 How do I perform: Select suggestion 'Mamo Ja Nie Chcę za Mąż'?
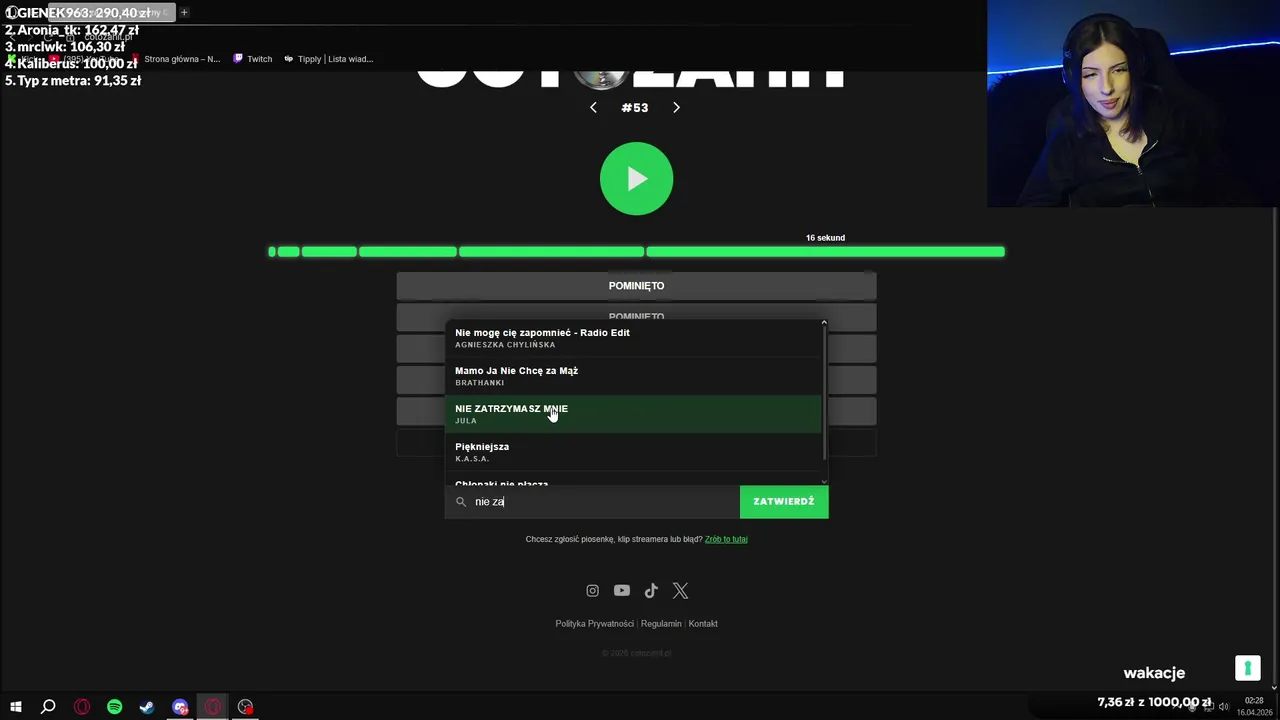point(632,376)
